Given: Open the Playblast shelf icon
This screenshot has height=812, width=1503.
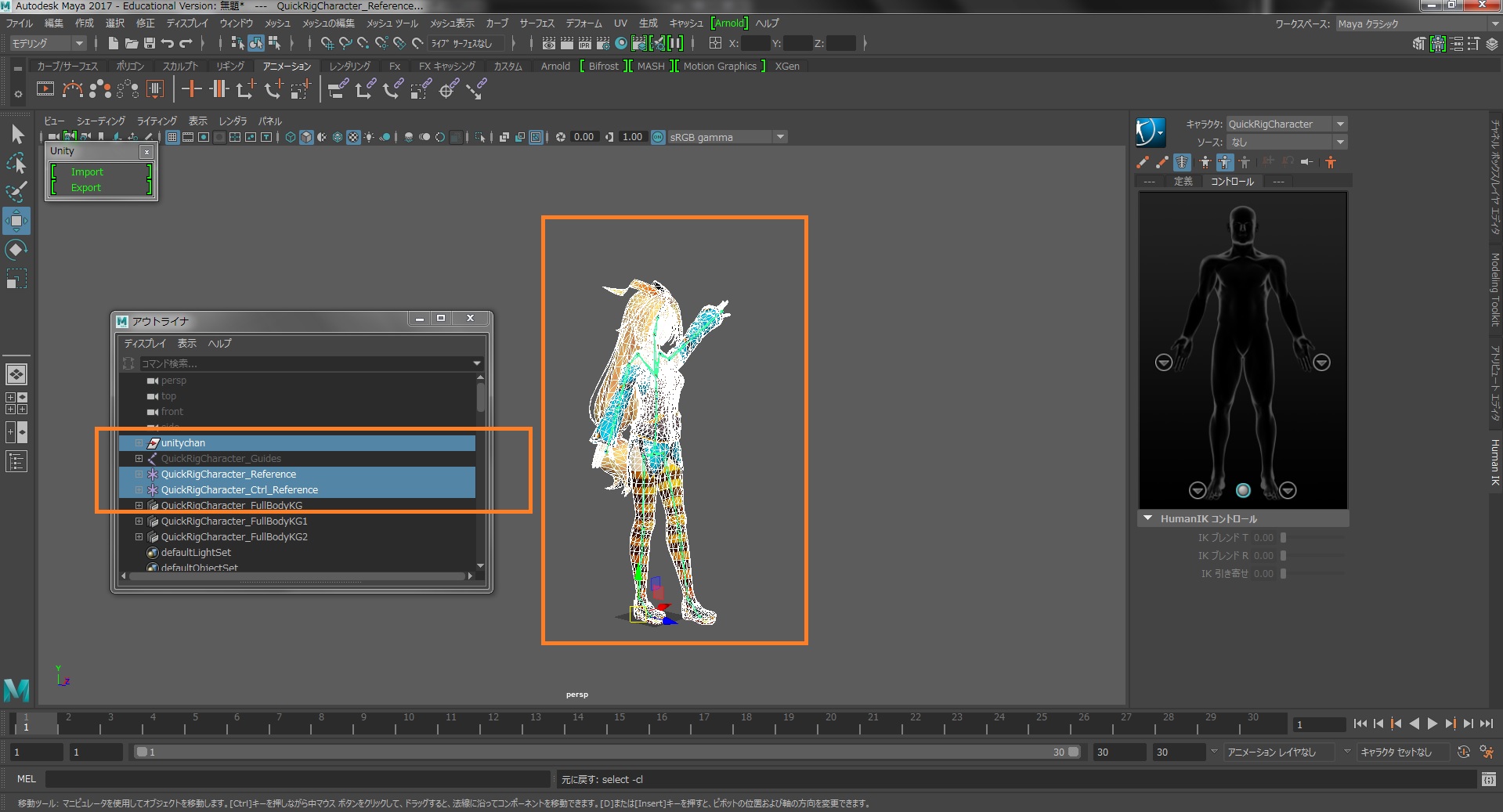Looking at the screenshot, I should tap(45, 89).
